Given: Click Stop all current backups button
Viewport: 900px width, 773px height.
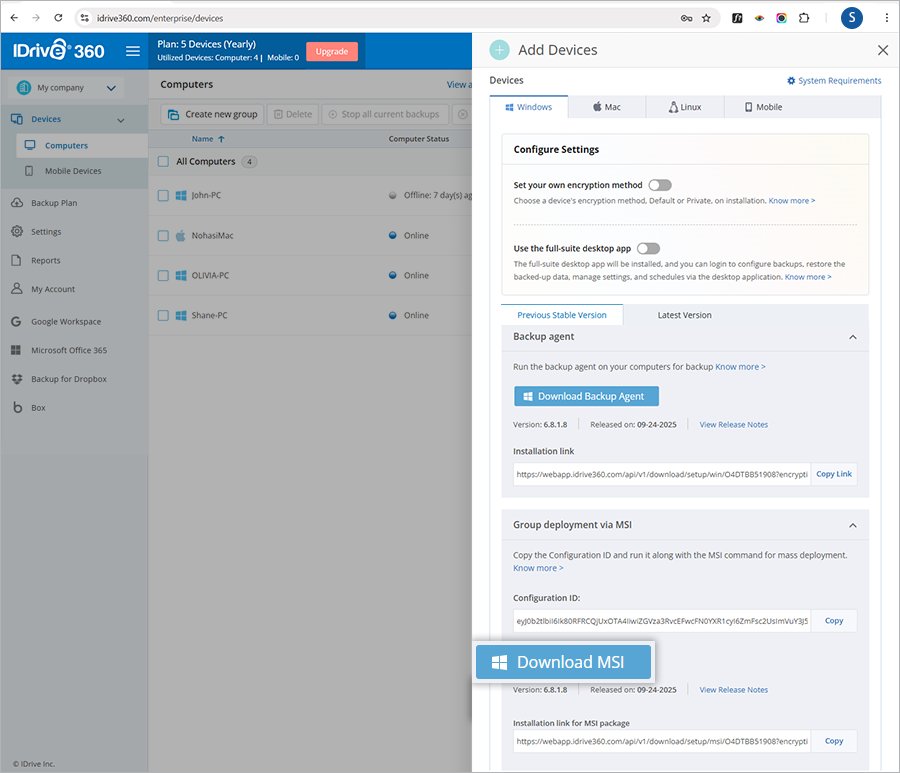Looking at the screenshot, I should (385, 114).
